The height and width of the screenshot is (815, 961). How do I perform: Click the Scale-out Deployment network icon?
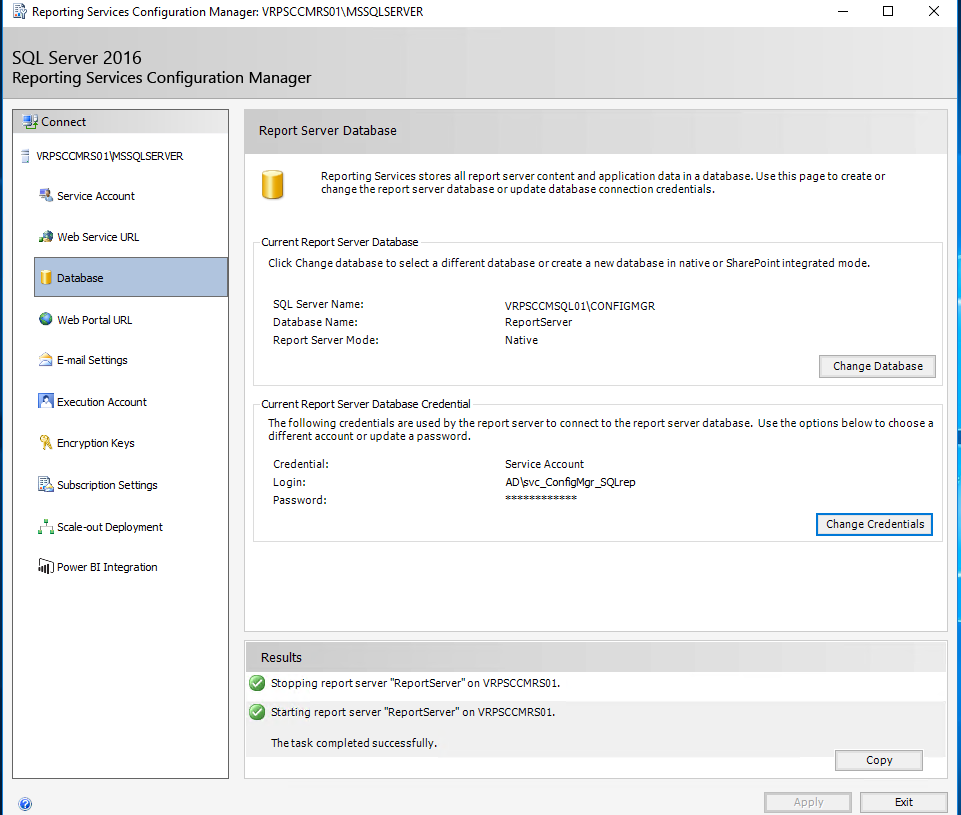46,526
